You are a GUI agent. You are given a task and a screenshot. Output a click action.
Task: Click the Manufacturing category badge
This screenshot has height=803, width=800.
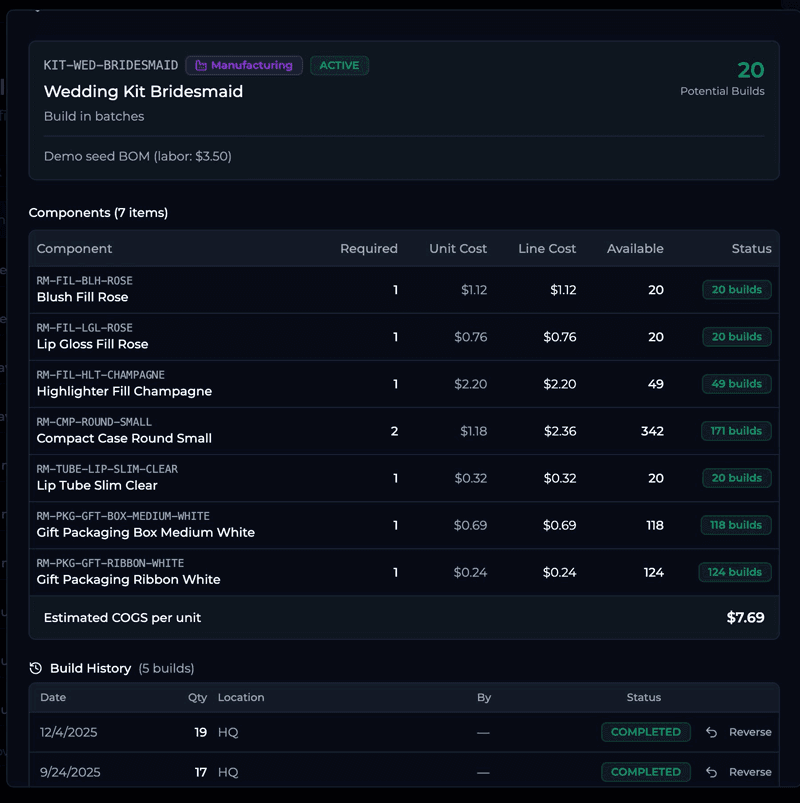pos(244,65)
